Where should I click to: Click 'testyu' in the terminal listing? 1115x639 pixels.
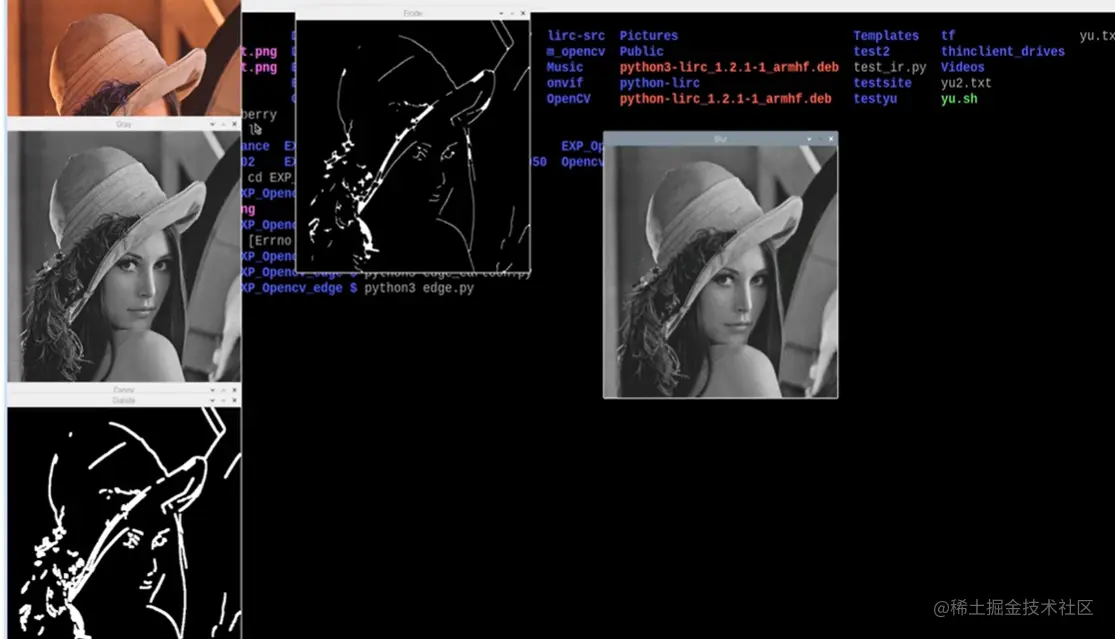pyautogui.click(x=875, y=99)
